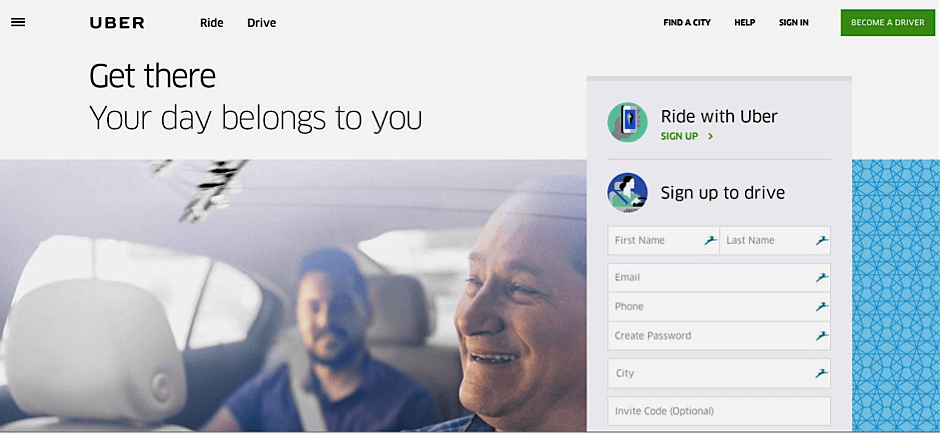The height and width of the screenshot is (434, 941).
Task: Click the autofill icon in Email field
Action: point(822,277)
